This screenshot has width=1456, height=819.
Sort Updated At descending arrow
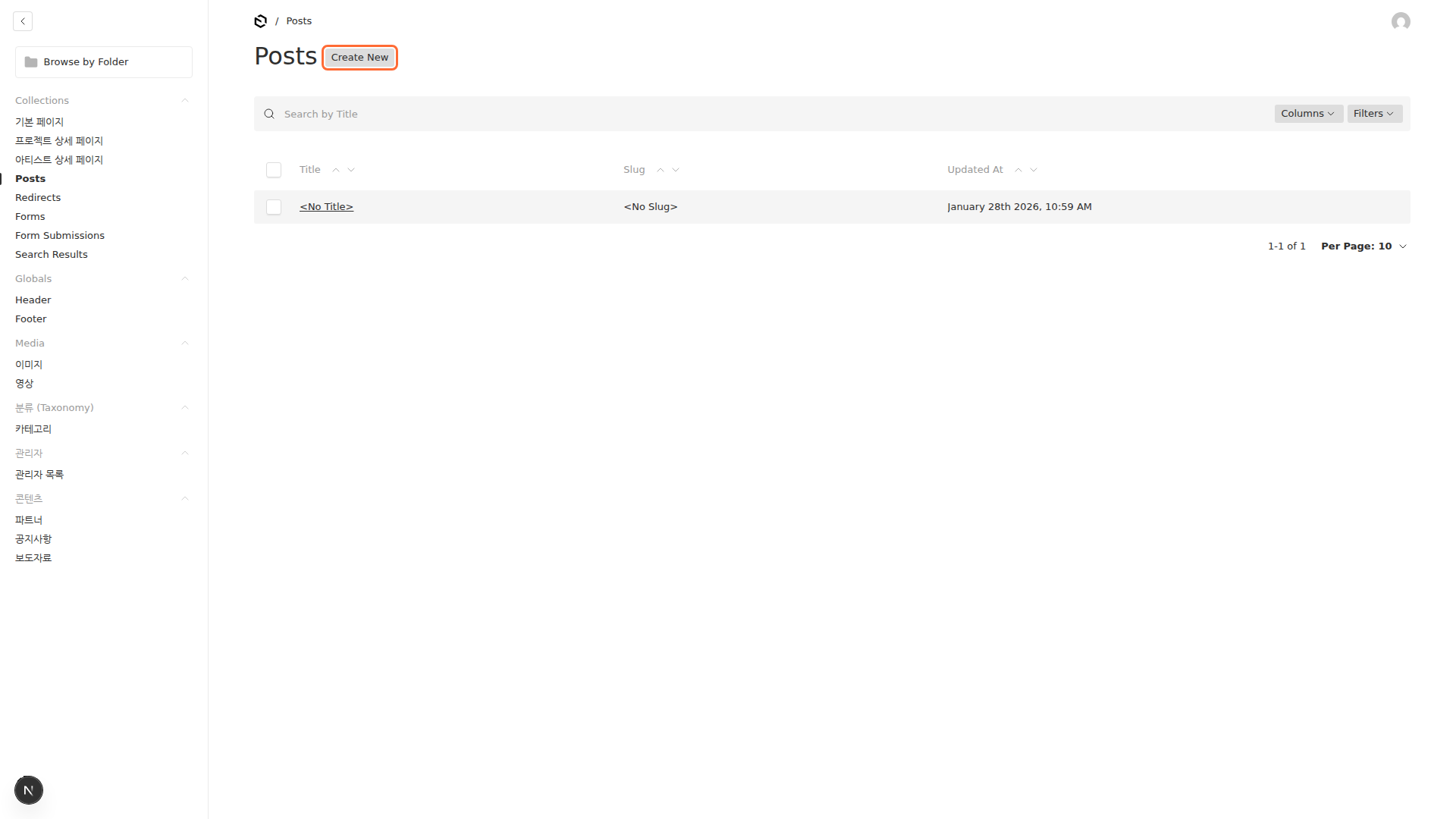(x=1034, y=170)
